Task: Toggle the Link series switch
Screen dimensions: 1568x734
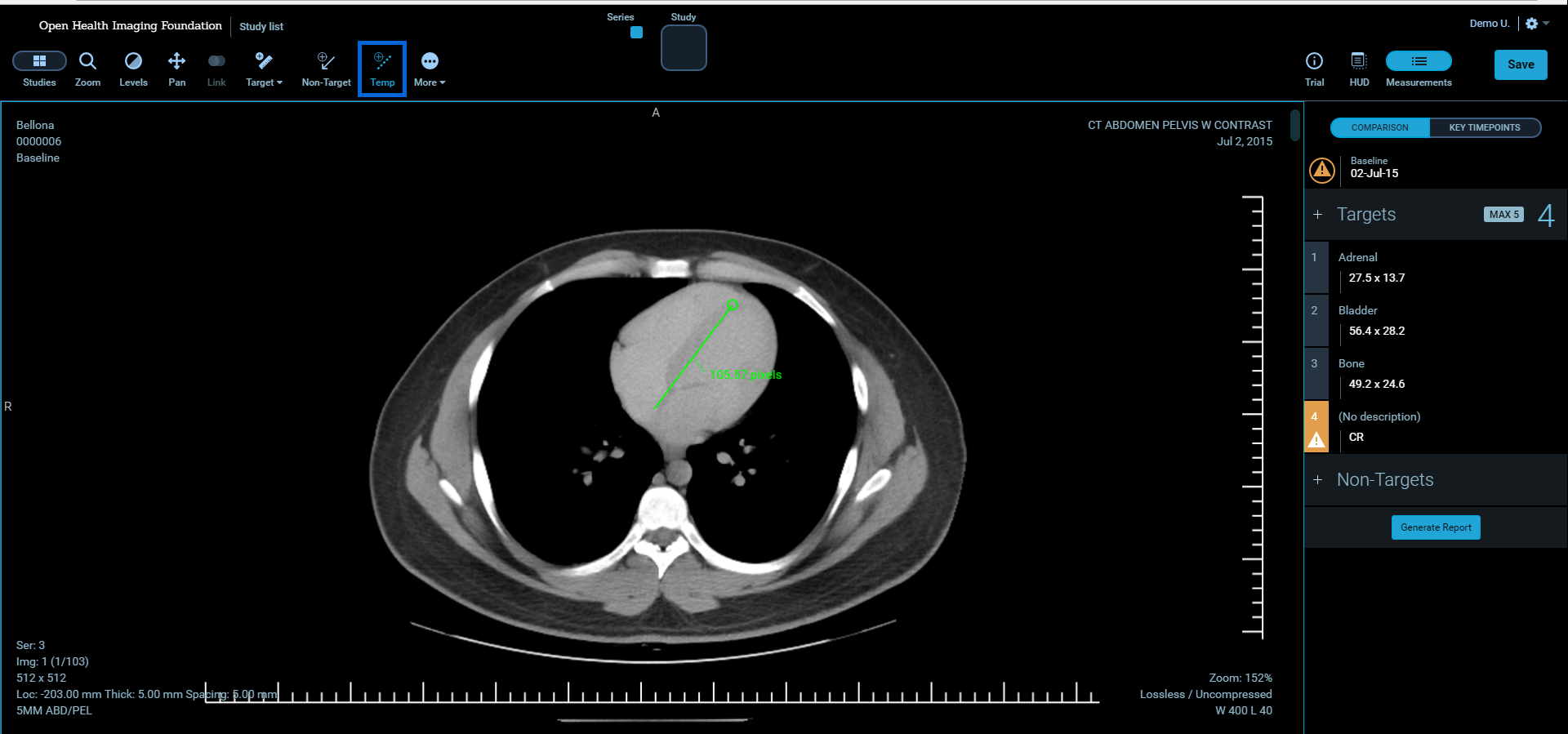Action: coord(216,61)
